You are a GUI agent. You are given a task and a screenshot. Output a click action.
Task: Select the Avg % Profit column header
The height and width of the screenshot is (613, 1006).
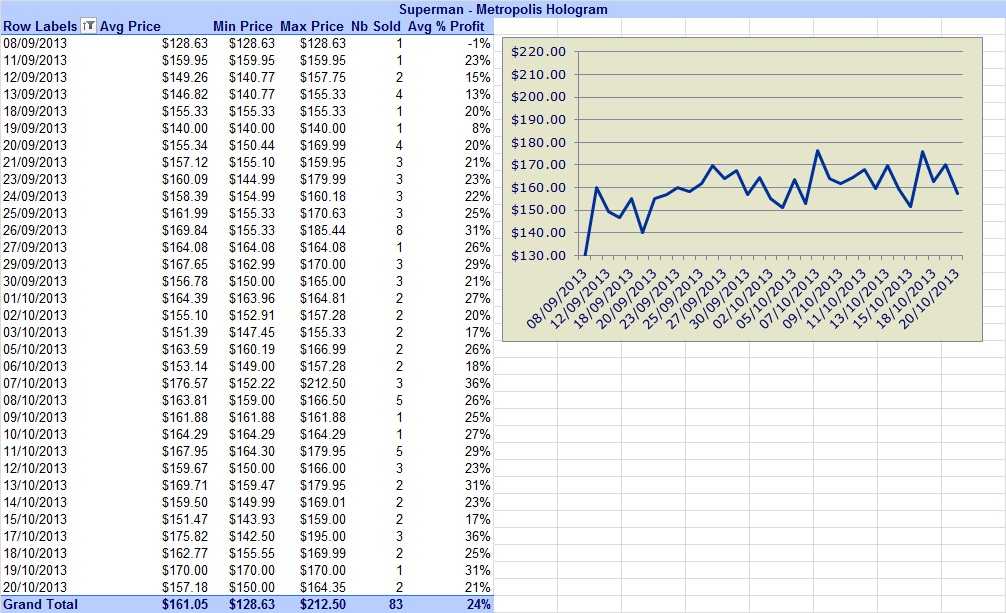click(x=446, y=26)
